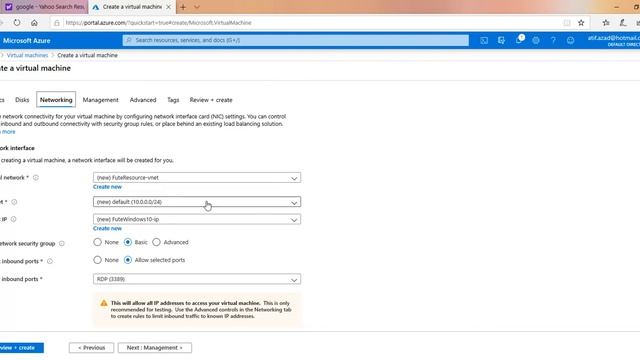The width and height of the screenshot is (640, 360).
Task: Click browser refresh icon
Action: [17, 23]
